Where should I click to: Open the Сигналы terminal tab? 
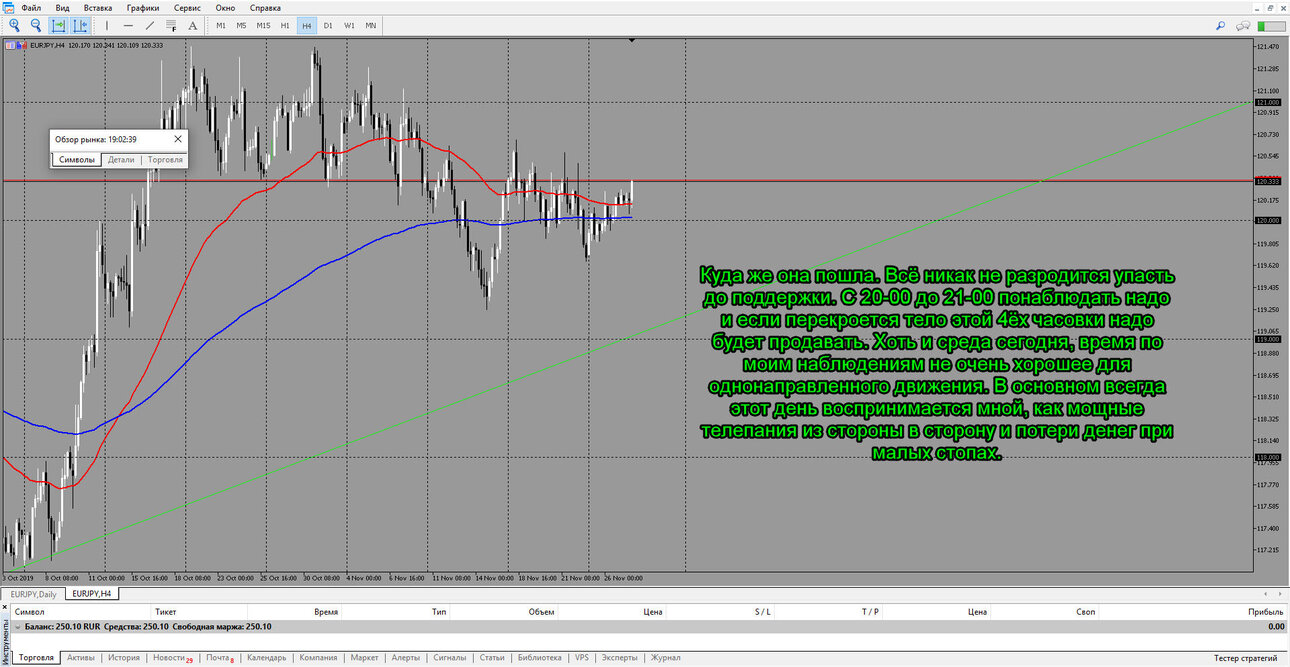point(450,657)
